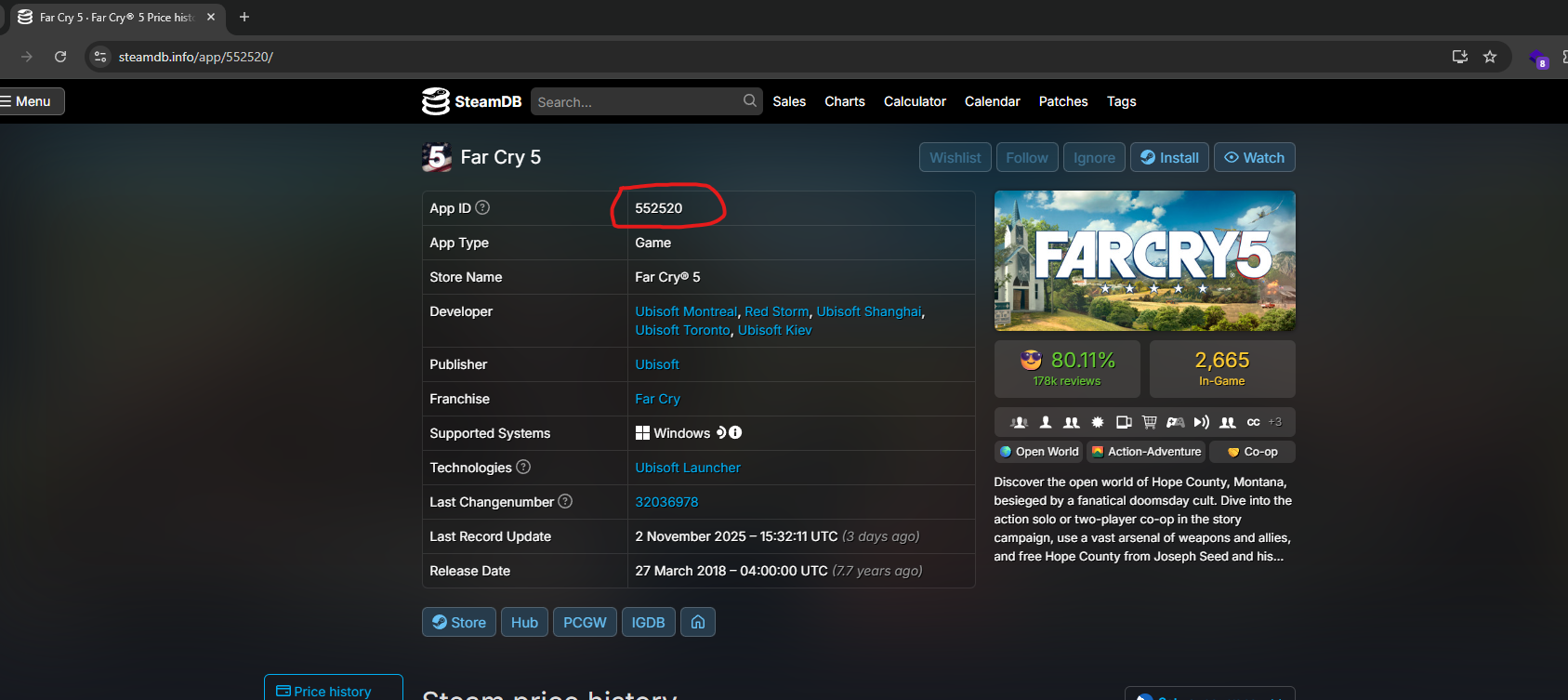Image resolution: width=1568 pixels, height=700 pixels.
Task: Open changenumber 32036978 link
Action: click(x=666, y=502)
